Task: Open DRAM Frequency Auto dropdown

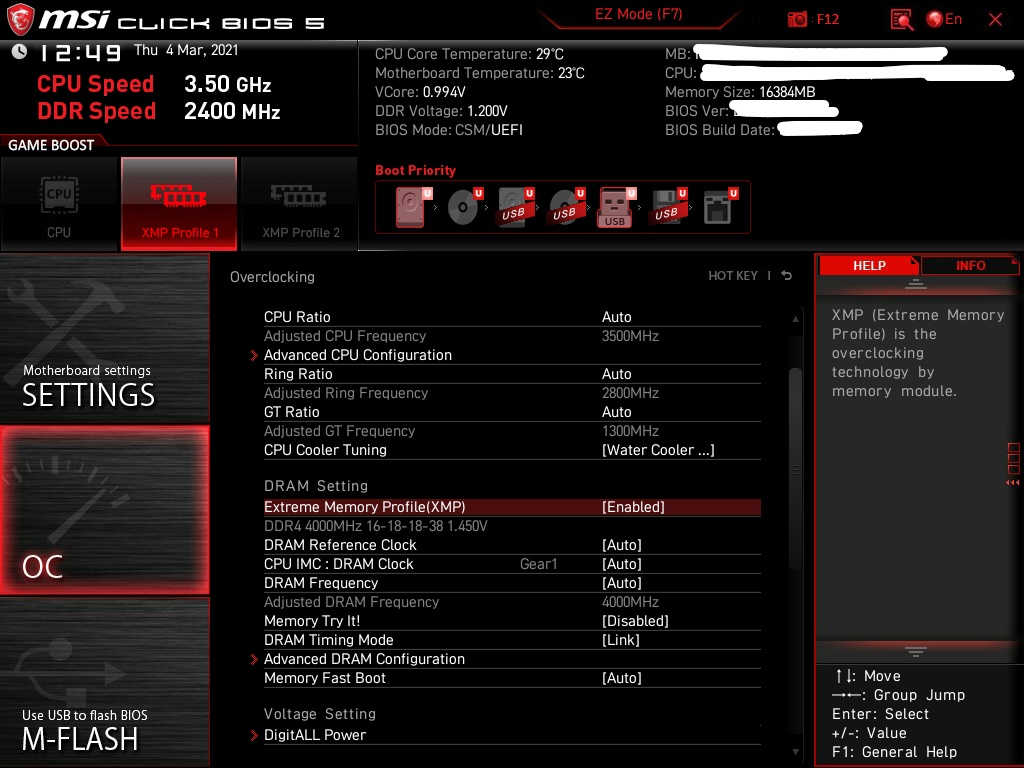Action: pyautogui.click(x=621, y=583)
